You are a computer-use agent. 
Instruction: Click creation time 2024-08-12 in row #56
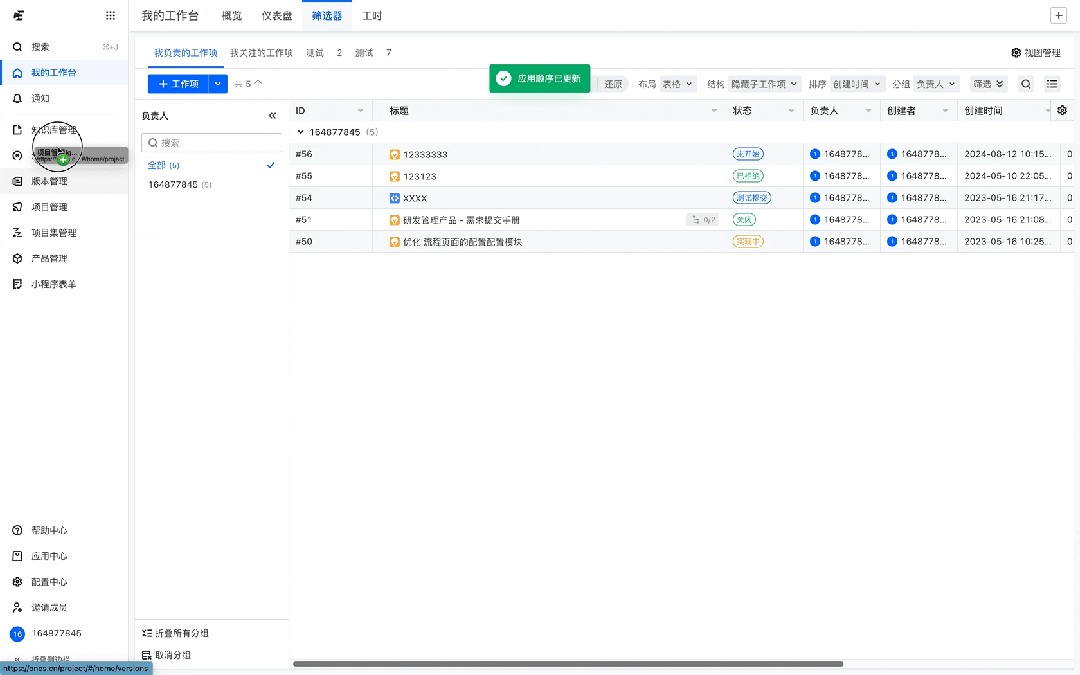point(1008,154)
